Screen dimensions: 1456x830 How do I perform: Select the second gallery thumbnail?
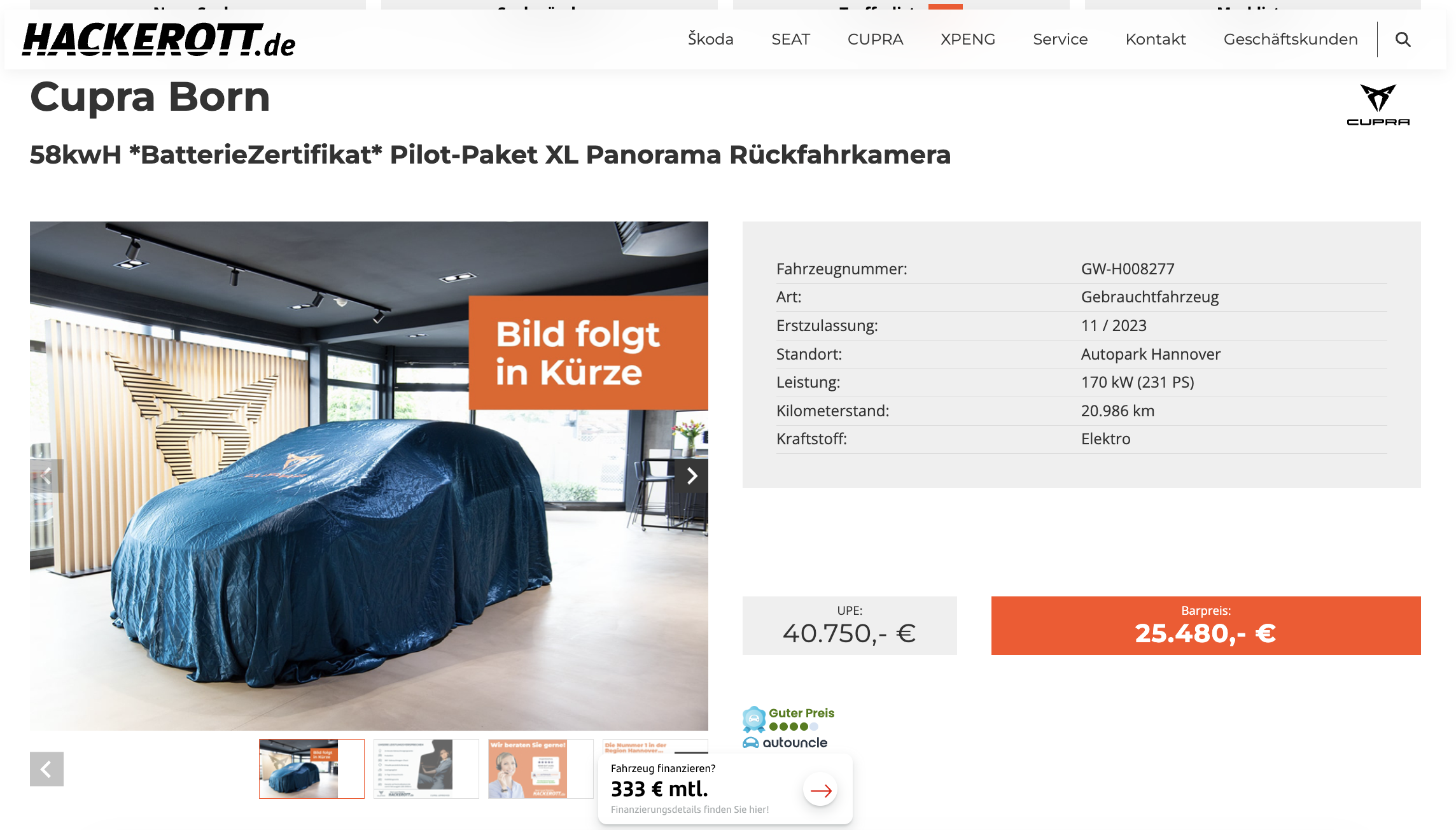(426, 769)
